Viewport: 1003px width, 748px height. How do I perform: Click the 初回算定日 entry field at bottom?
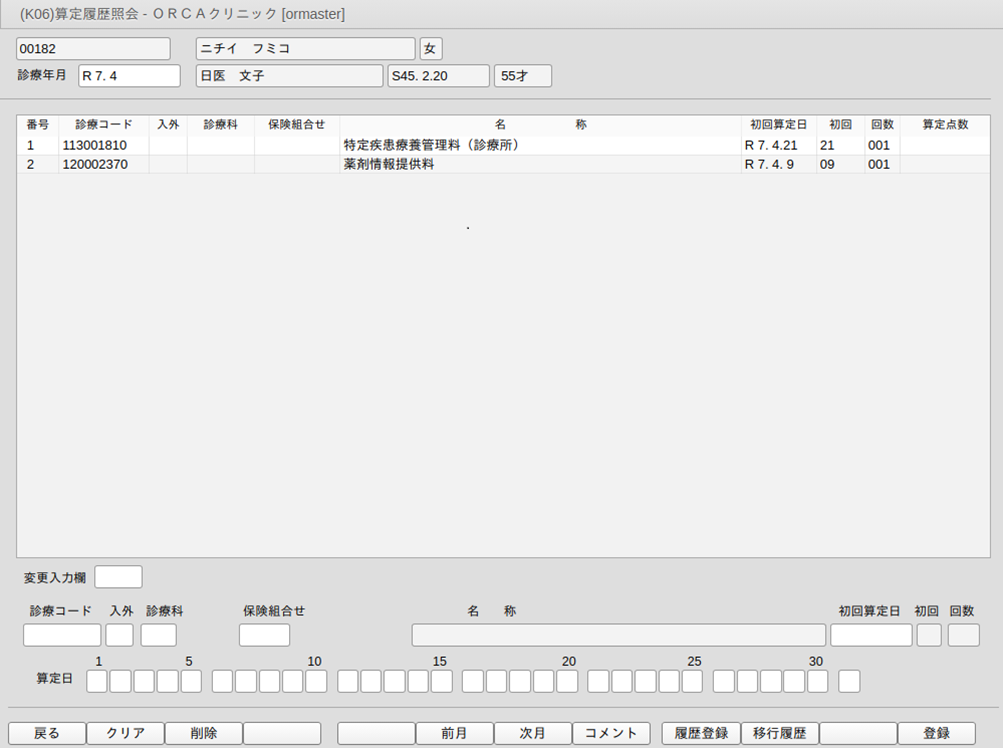pos(870,635)
